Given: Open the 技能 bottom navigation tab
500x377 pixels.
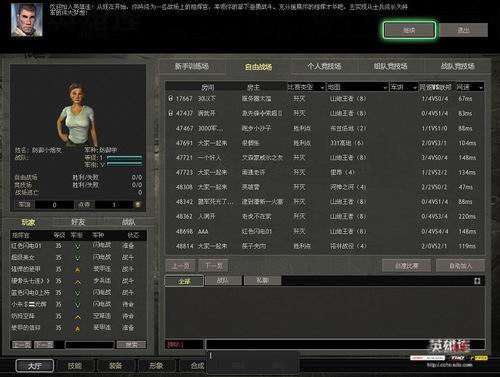Looking at the screenshot, I should point(75,366).
